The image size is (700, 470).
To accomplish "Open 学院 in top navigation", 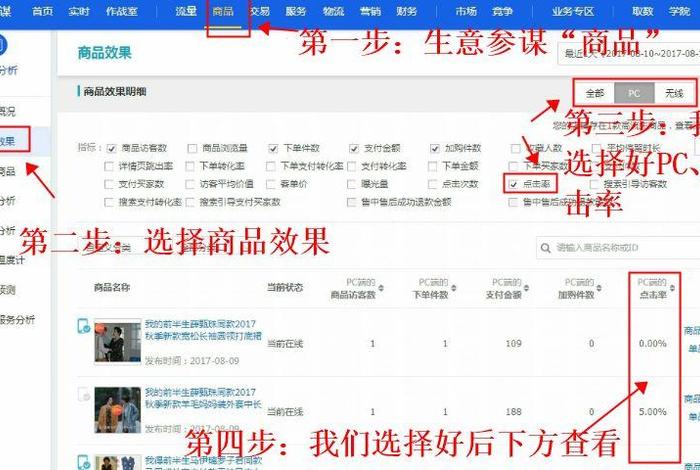I will coord(679,11).
